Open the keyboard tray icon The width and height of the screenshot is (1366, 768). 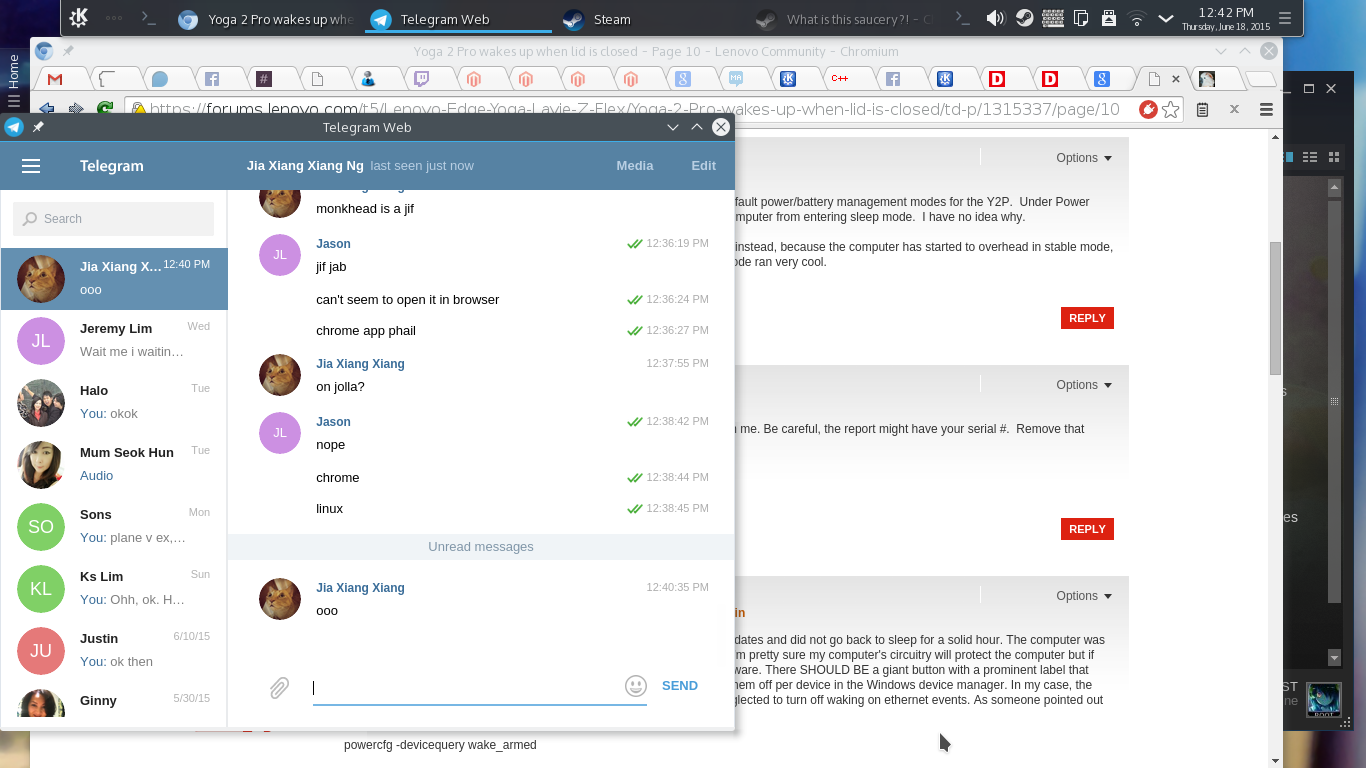(x=1052, y=18)
